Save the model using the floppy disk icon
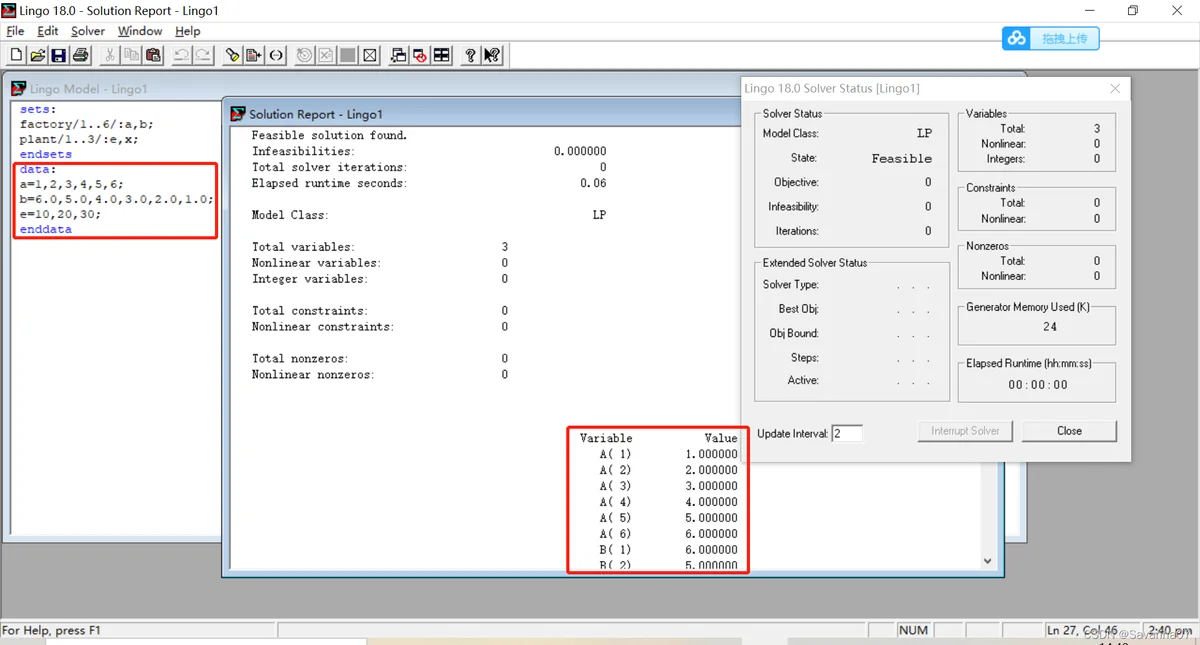The image size is (1200, 645). click(x=59, y=55)
